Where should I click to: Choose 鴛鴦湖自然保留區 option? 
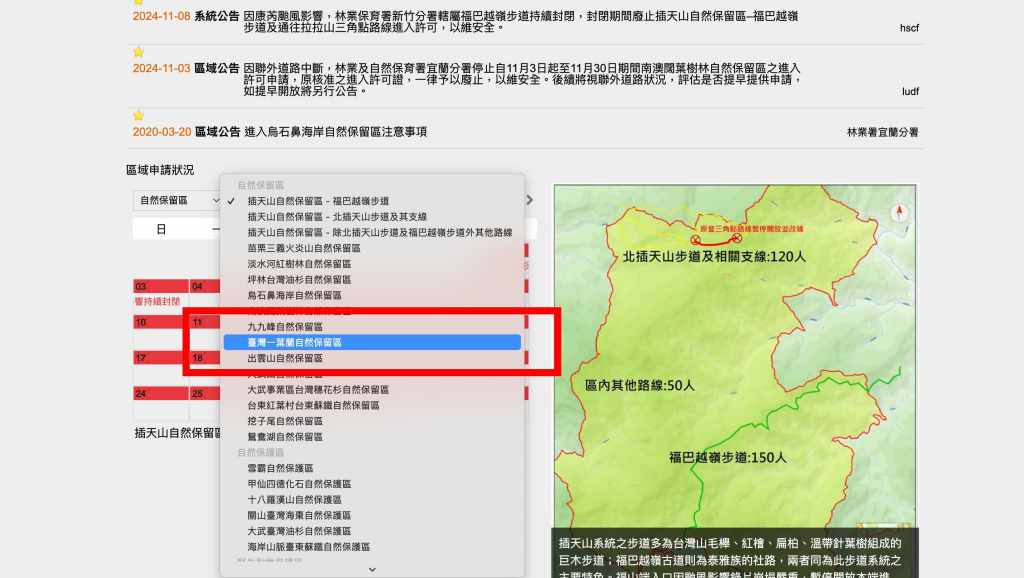click(x=285, y=437)
